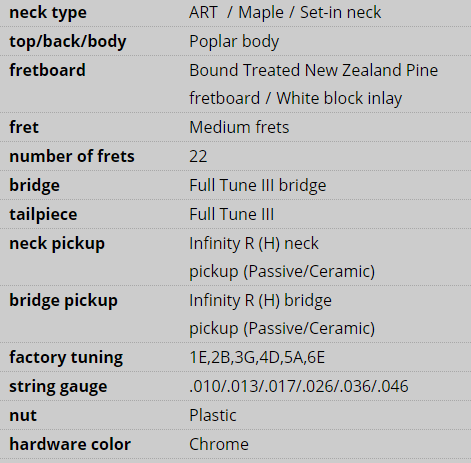This screenshot has width=471, height=463.
Task: Select the Poplar body text
Action: click(x=234, y=42)
